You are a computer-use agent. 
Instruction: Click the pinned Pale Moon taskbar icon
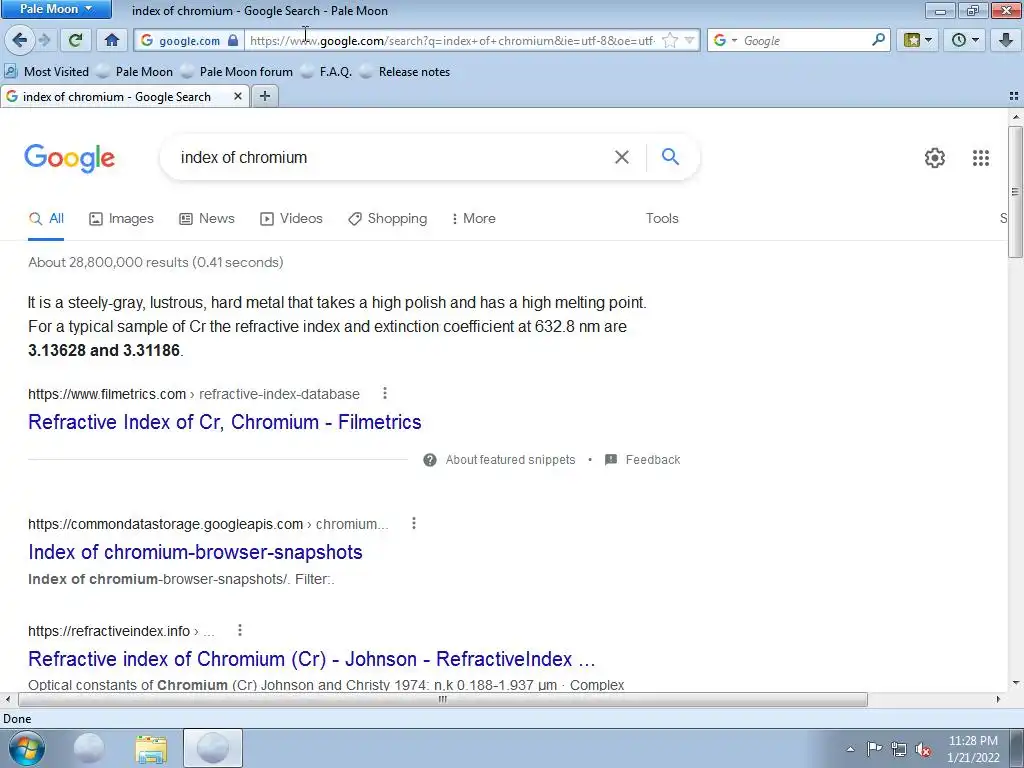coord(89,748)
